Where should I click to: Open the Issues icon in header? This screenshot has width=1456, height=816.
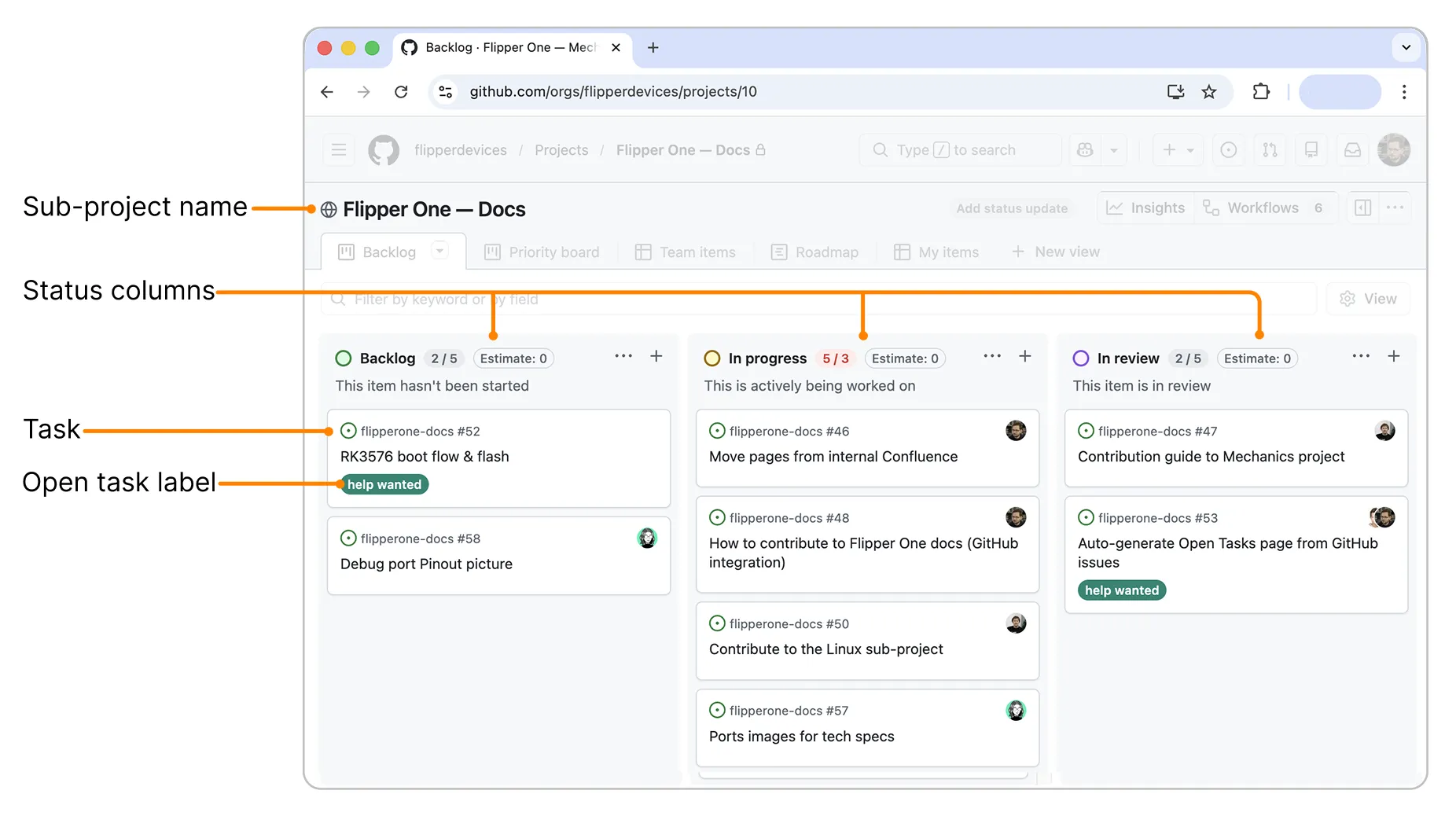(x=1229, y=150)
